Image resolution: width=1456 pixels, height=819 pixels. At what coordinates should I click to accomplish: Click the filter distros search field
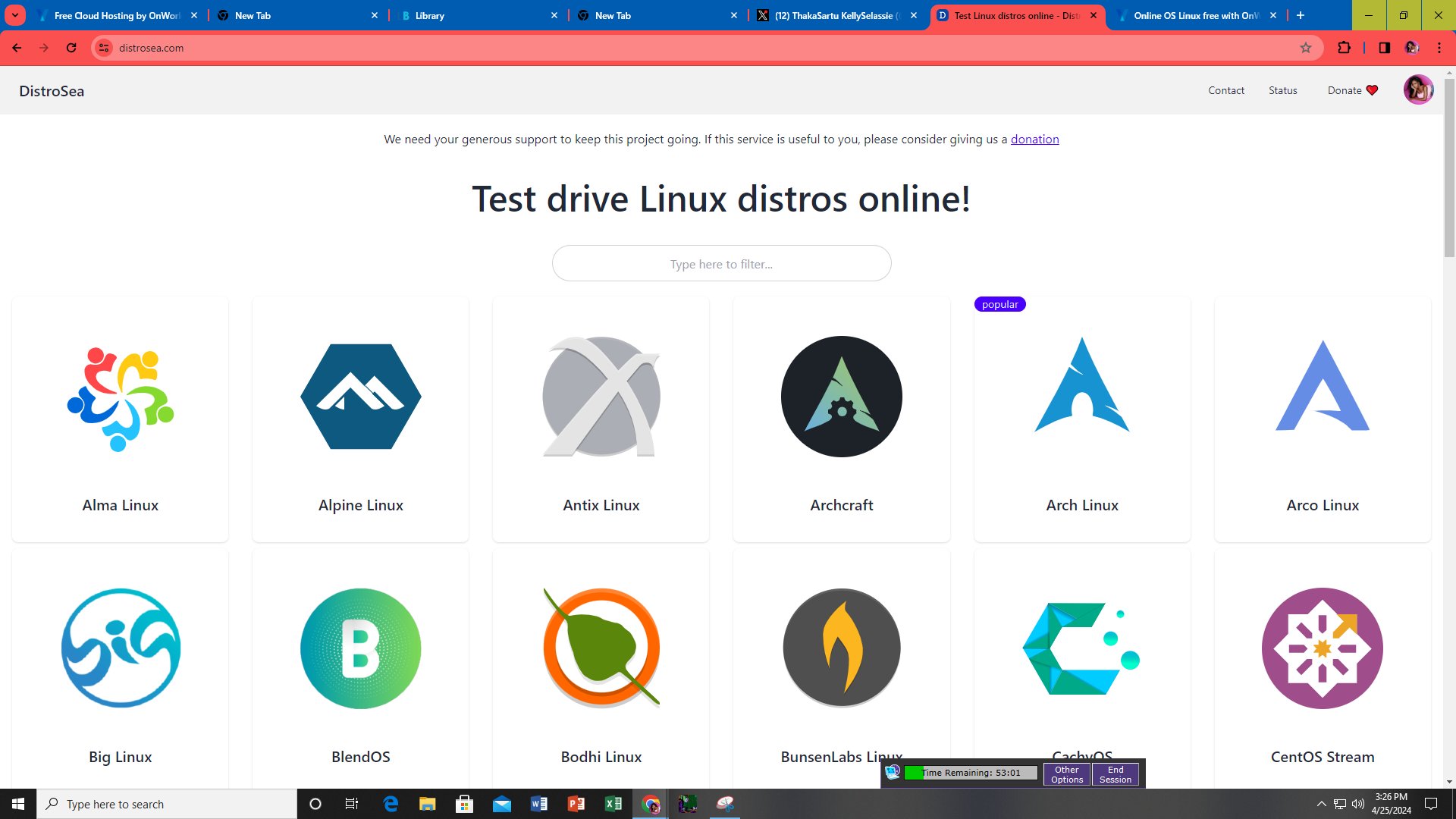click(x=721, y=264)
